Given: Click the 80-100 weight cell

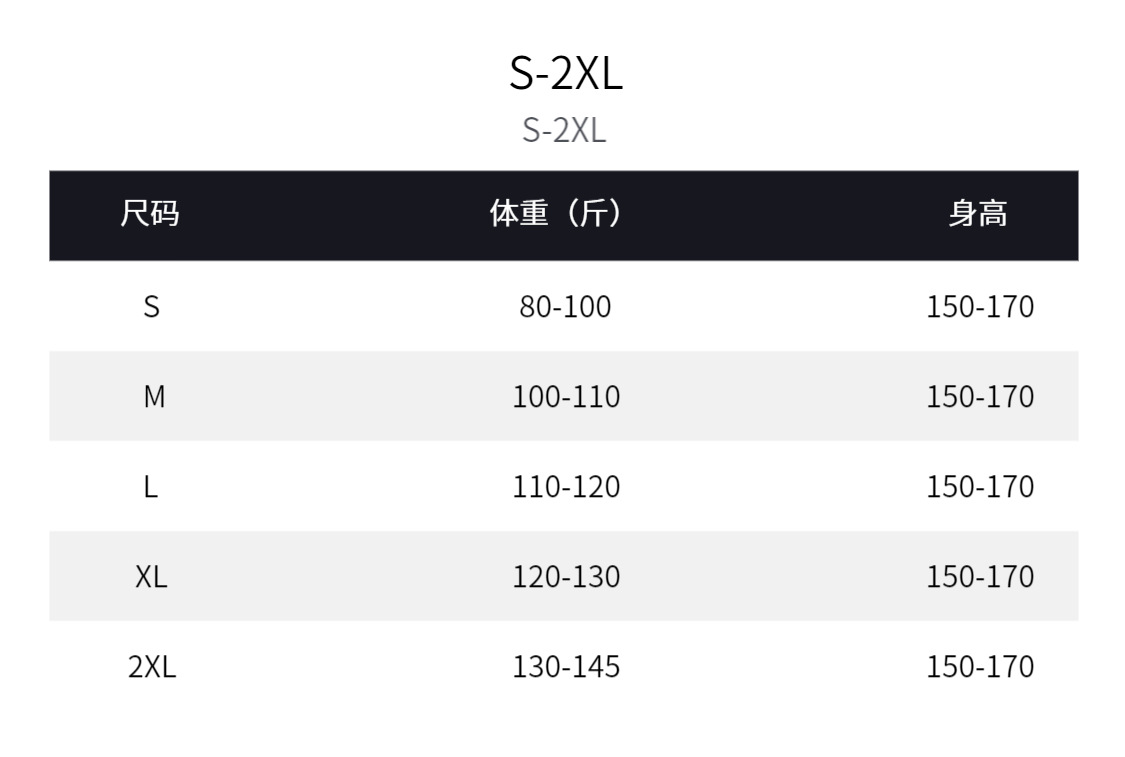Looking at the screenshot, I should coord(565,307).
